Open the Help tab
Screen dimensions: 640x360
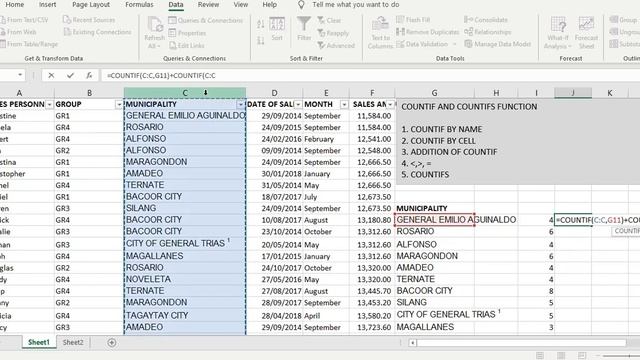269,4
